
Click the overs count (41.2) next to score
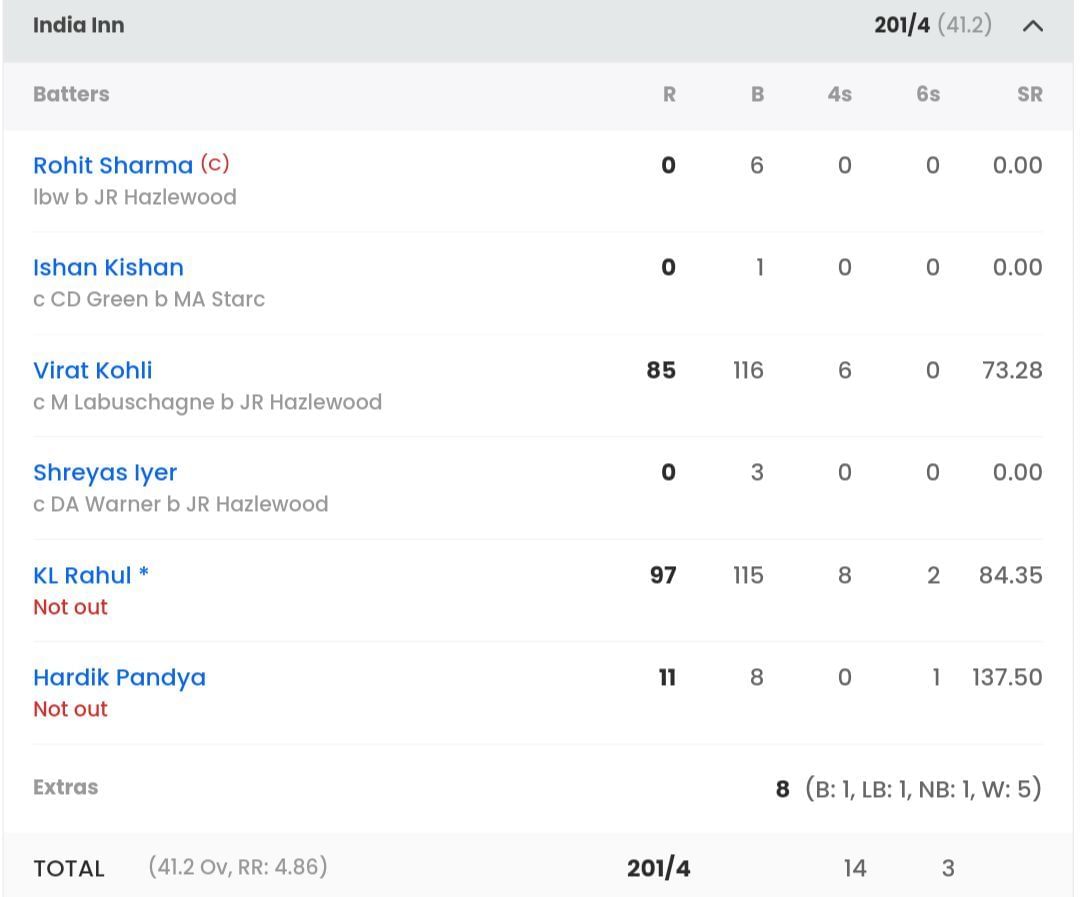pos(964,26)
